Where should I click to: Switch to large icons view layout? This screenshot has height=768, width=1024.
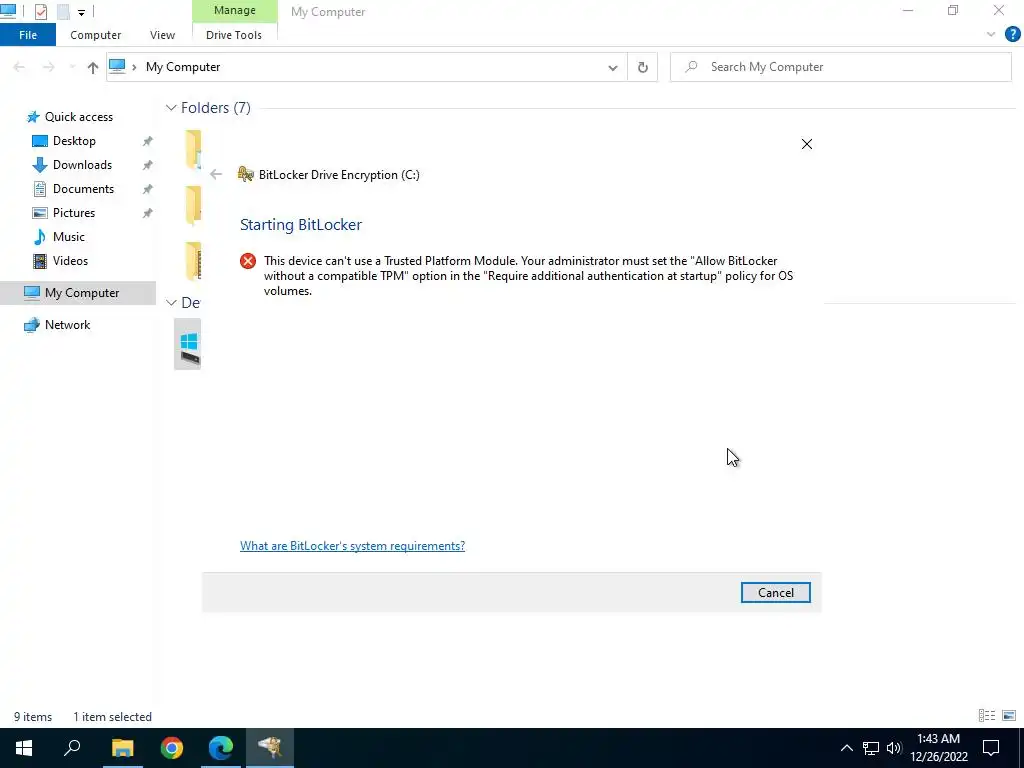[1009, 716]
